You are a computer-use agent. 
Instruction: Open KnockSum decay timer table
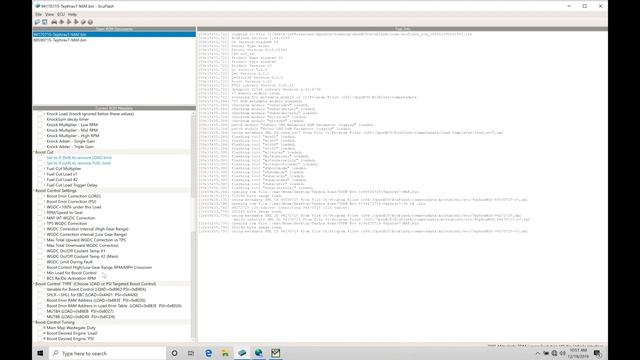click(x=68, y=119)
